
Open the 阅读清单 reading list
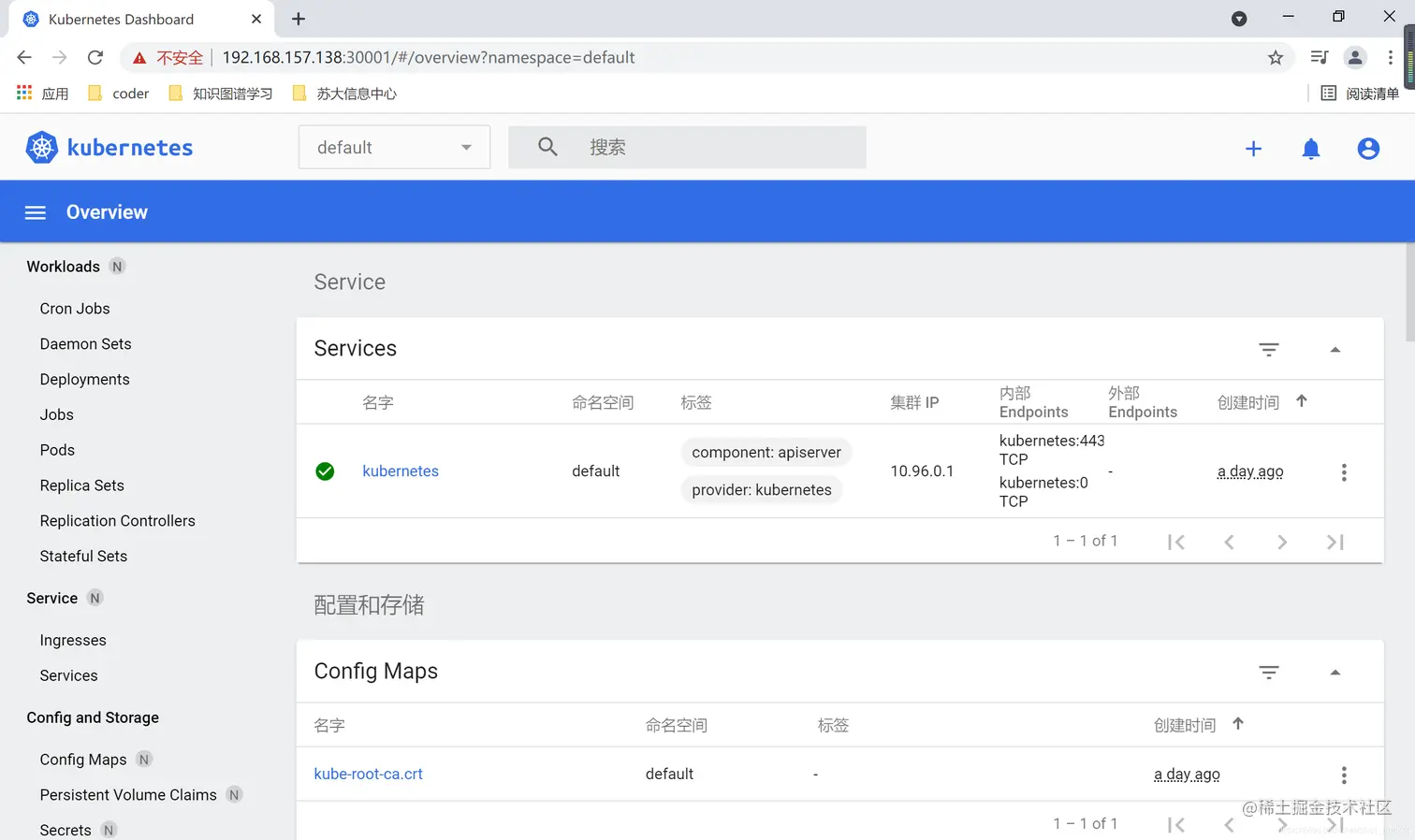point(1360,94)
